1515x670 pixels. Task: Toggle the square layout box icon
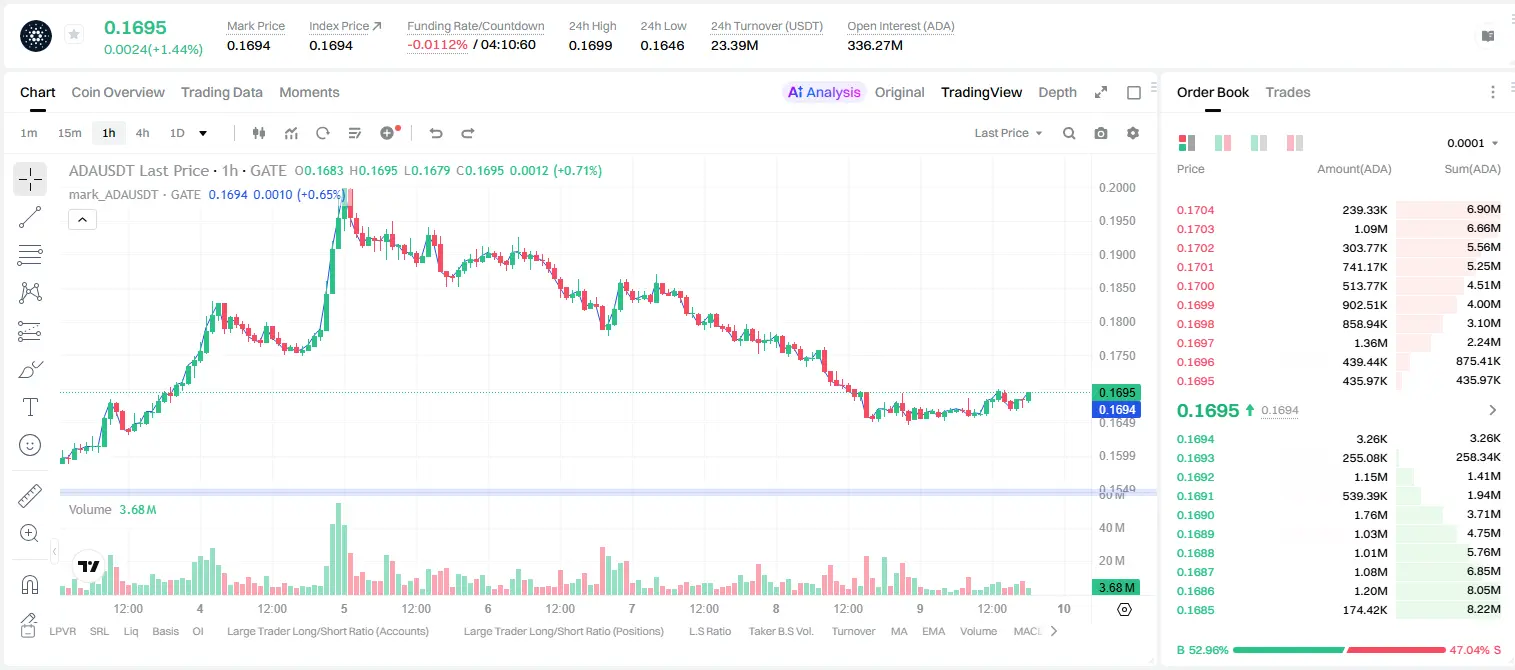pos(1134,92)
